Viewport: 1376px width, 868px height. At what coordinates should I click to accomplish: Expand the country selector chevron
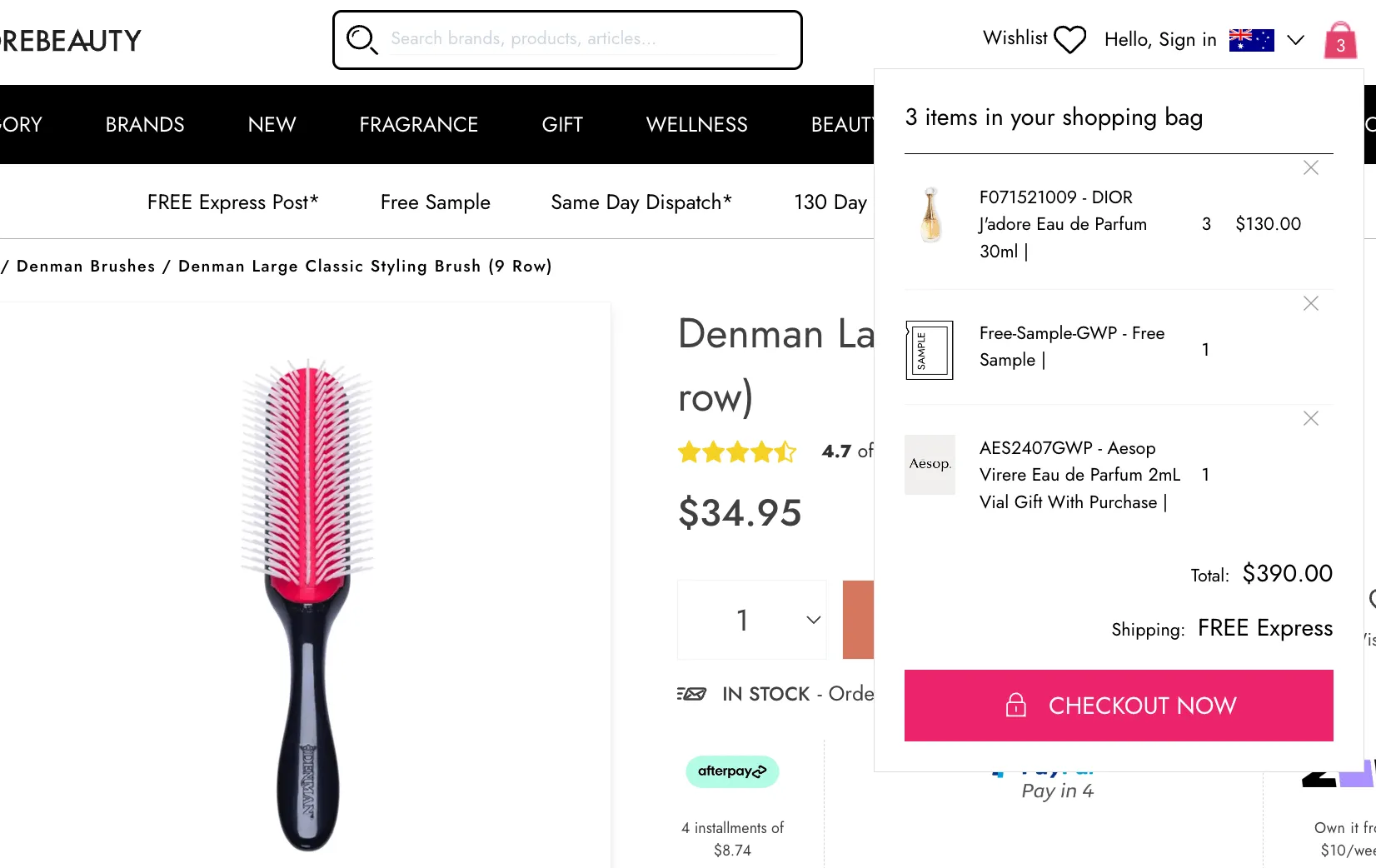tap(1295, 39)
